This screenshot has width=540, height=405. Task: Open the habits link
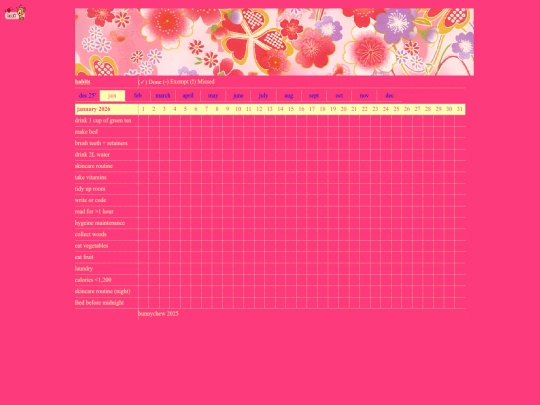click(82, 82)
